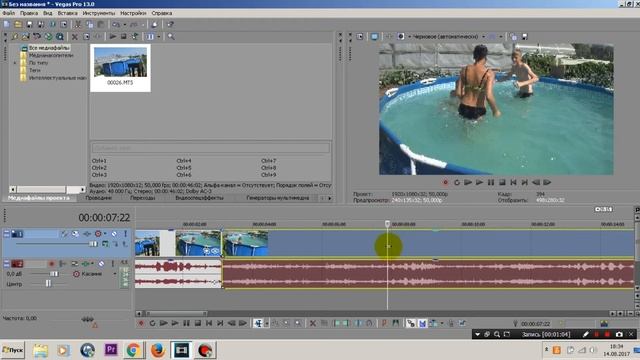Image resolution: width=640 pixels, height=360 pixels.
Task: Toggle Solo on audio track 2
Action: click(x=113, y=264)
